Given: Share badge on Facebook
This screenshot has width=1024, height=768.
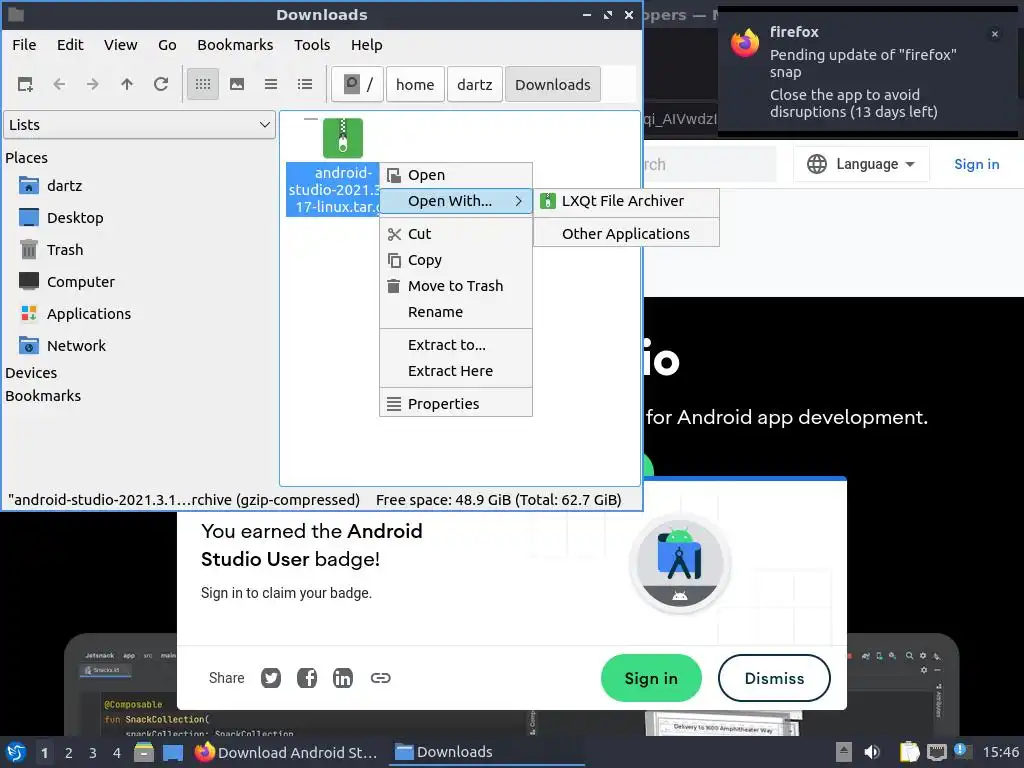Looking at the screenshot, I should (307, 678).
